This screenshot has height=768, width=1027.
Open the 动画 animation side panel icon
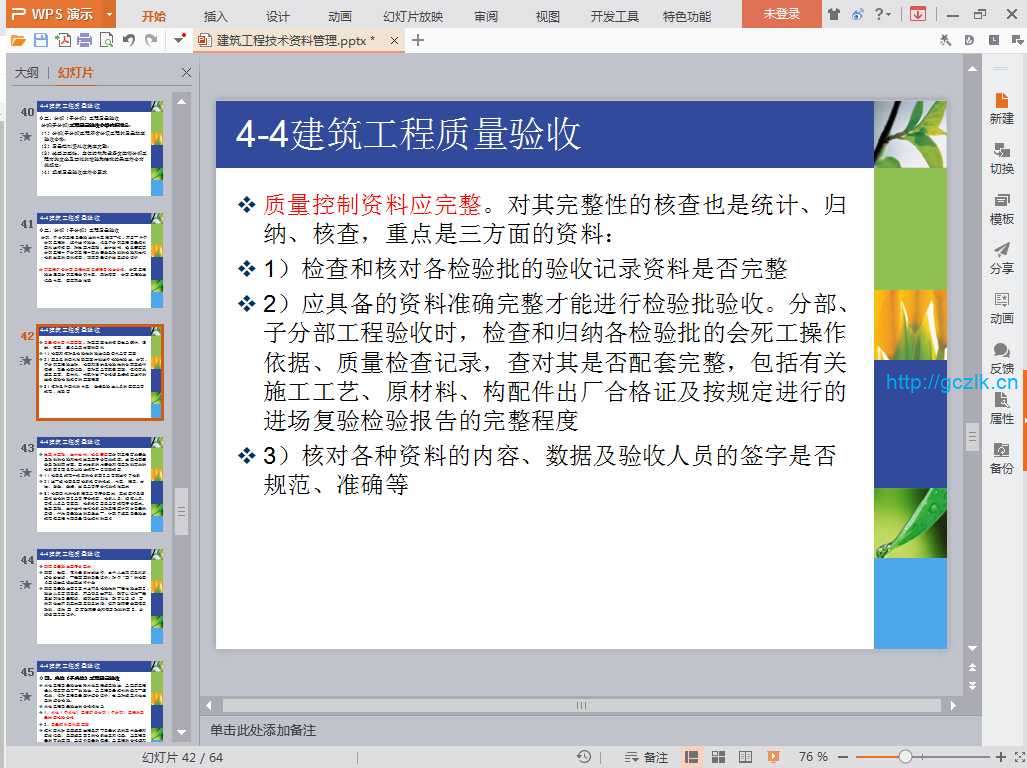pyautogui.click(x=1001, y=307)
